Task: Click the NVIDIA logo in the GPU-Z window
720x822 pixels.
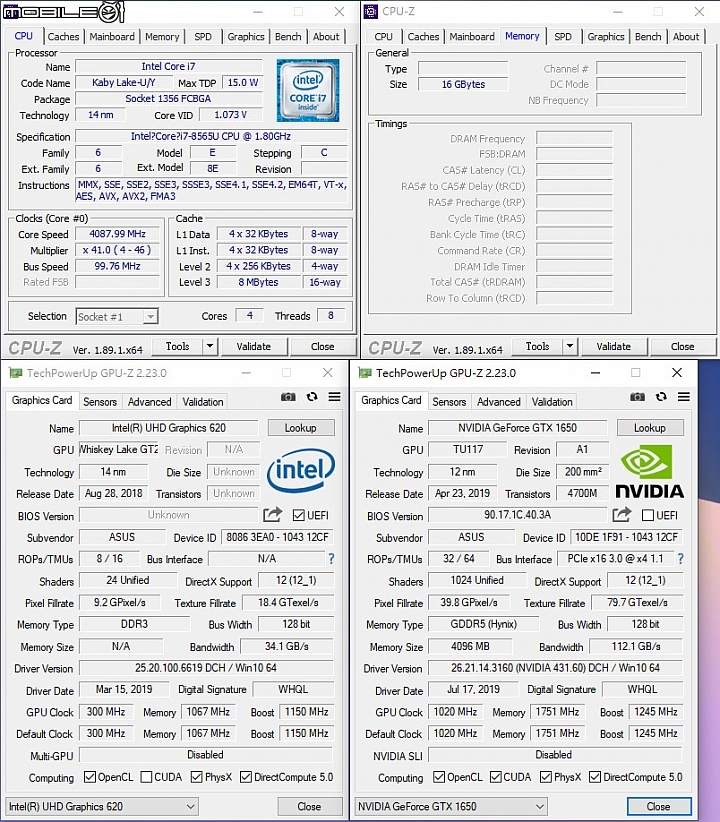Action: (649, 472)
